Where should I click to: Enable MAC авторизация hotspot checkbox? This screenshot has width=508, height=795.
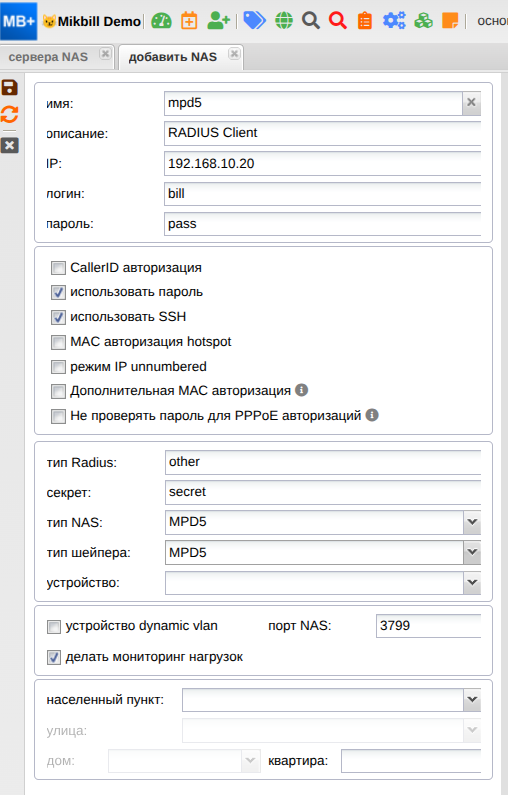click(x=58, y=342)
